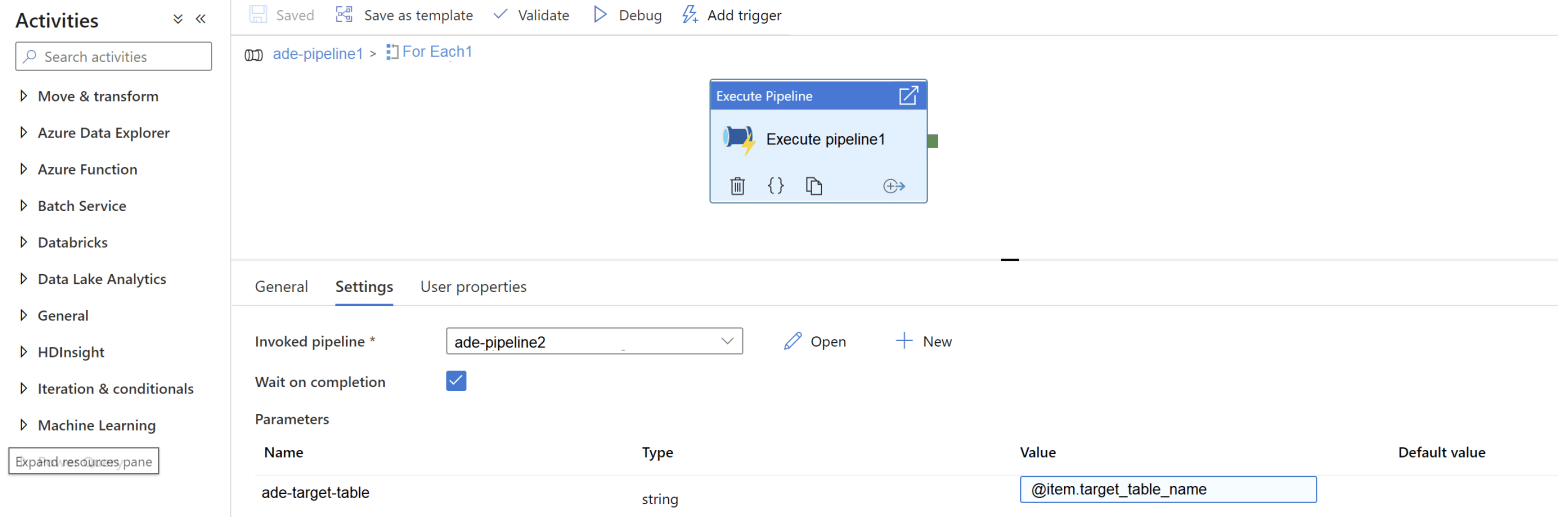
Task: Click the Save as template icon
Action: pyautogui.click(x=345, y=15)
